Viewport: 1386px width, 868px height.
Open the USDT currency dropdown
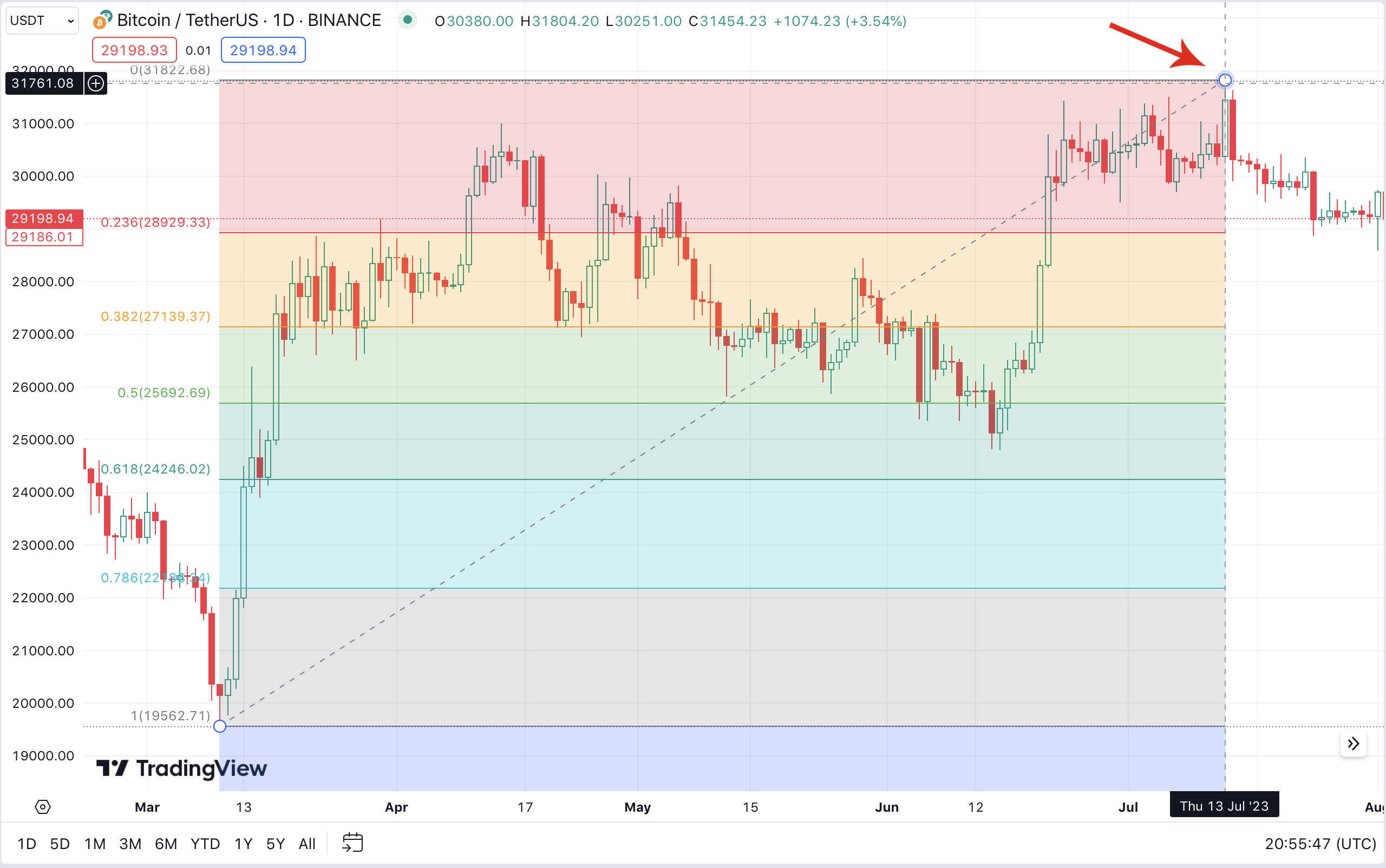41,21
